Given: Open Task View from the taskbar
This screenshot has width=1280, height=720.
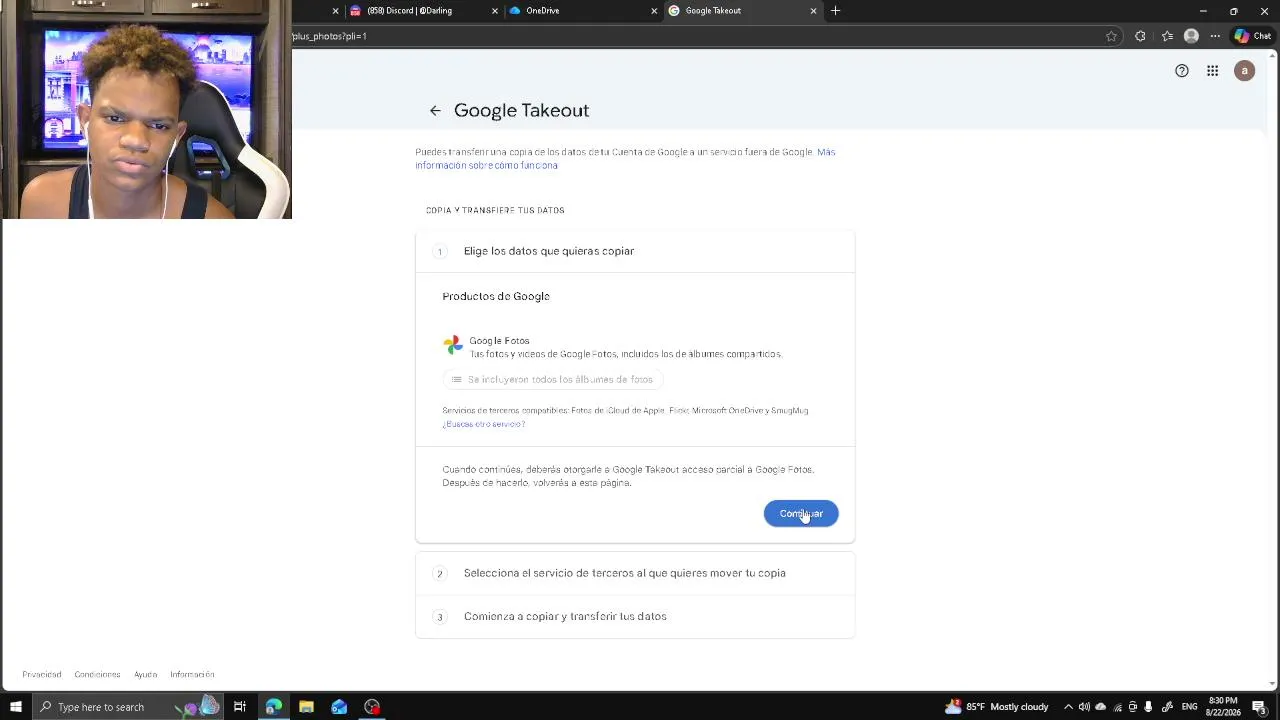Looking at the screenshot, I should click(x=240, y=707).
